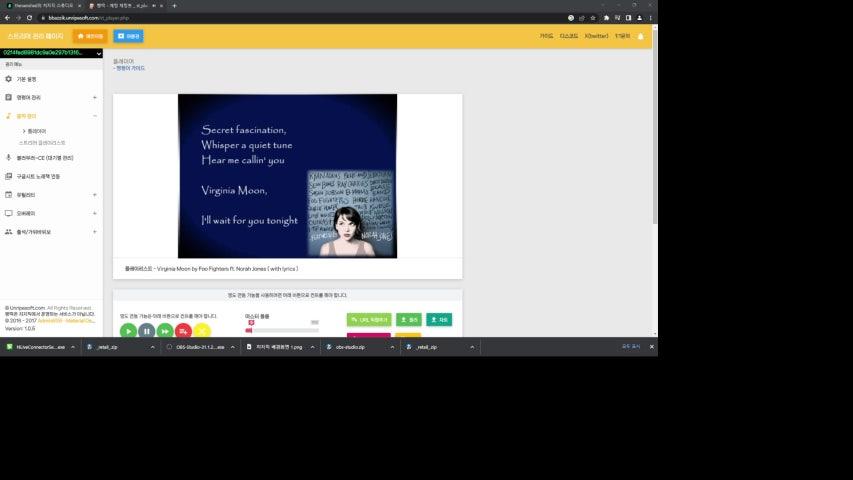
Task: Open the X(twitter) header link
Action: pos(596,36)
